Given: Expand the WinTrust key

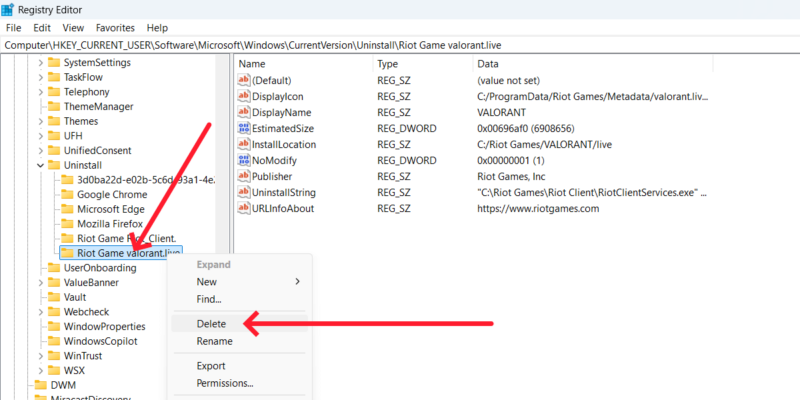Looking at the screenshot, I should 41,356.
